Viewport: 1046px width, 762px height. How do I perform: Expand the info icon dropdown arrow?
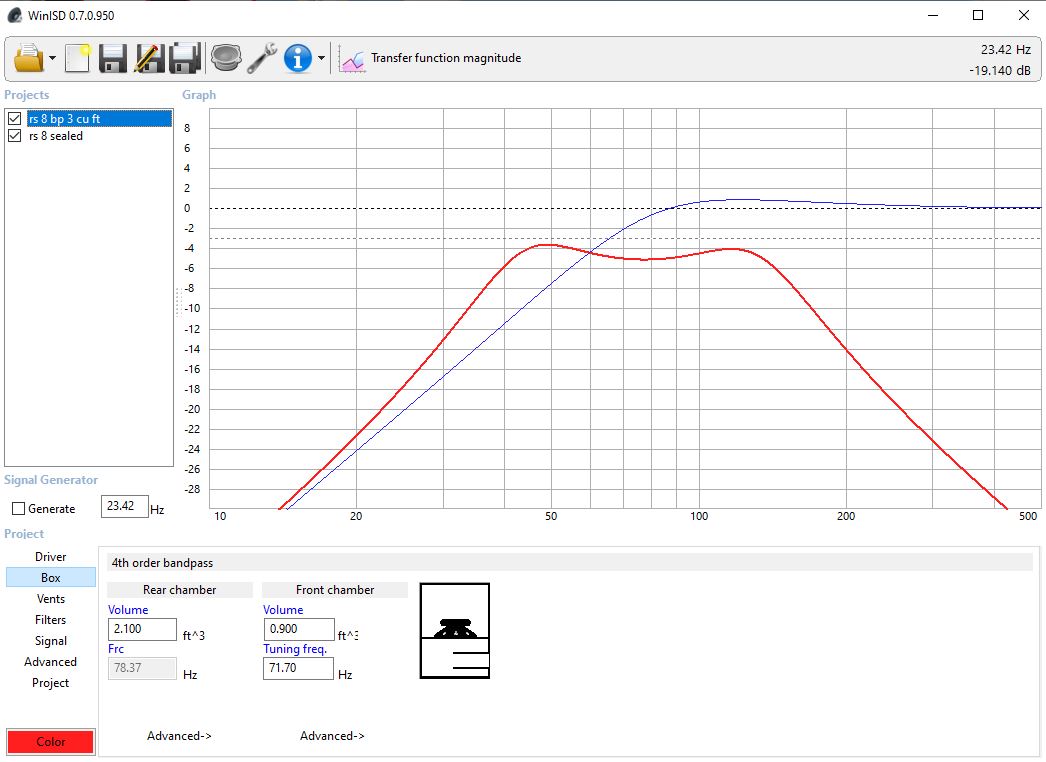[x=322, y=58]
